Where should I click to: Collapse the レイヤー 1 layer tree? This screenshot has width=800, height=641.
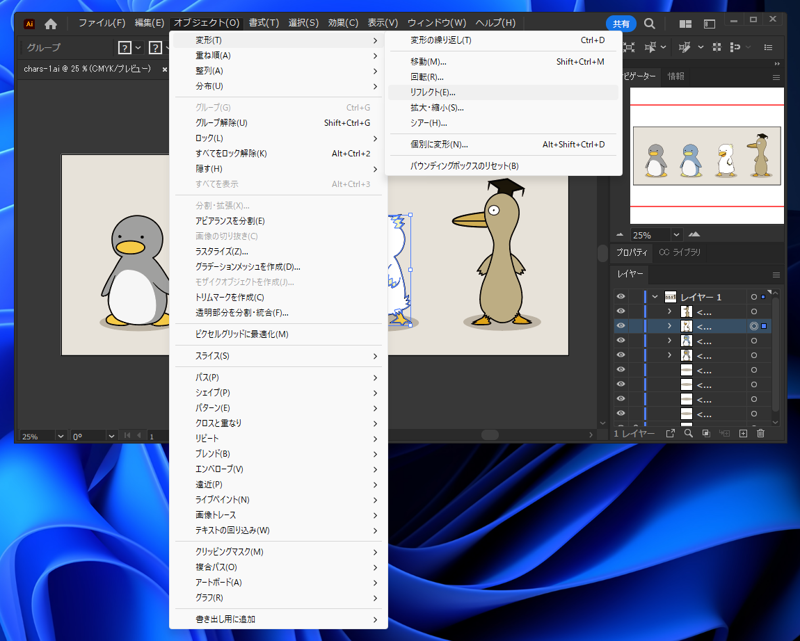point(655,297)
